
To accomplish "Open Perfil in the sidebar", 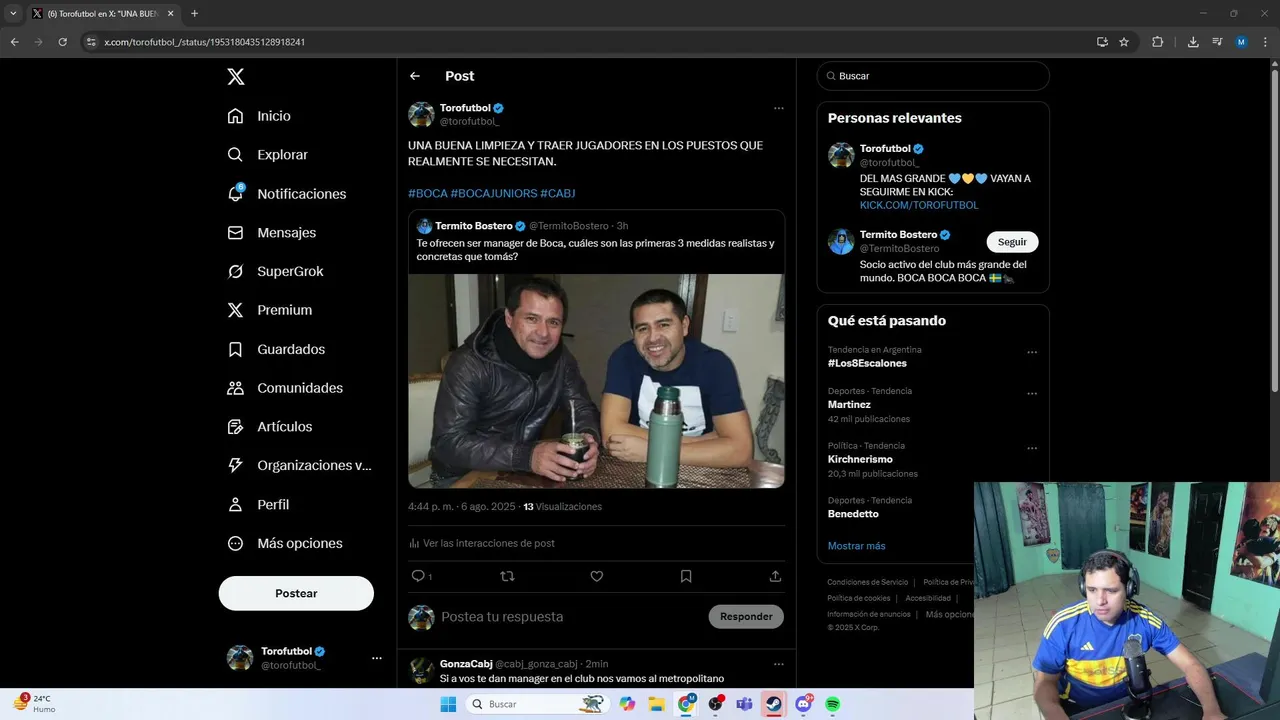I will click(258, 505).
